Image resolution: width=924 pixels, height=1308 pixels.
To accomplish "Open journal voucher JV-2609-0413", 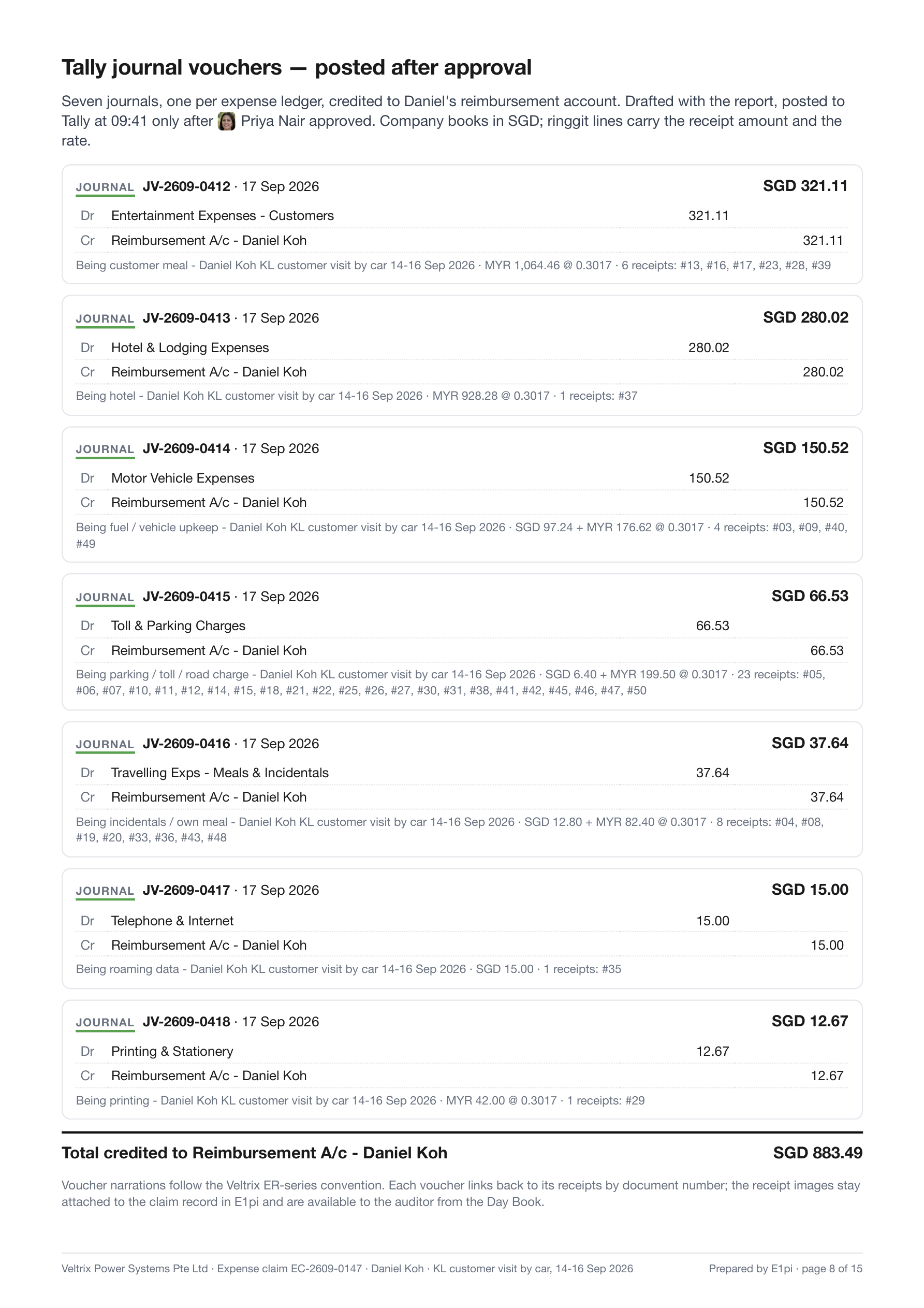I will tap(186, 318).
